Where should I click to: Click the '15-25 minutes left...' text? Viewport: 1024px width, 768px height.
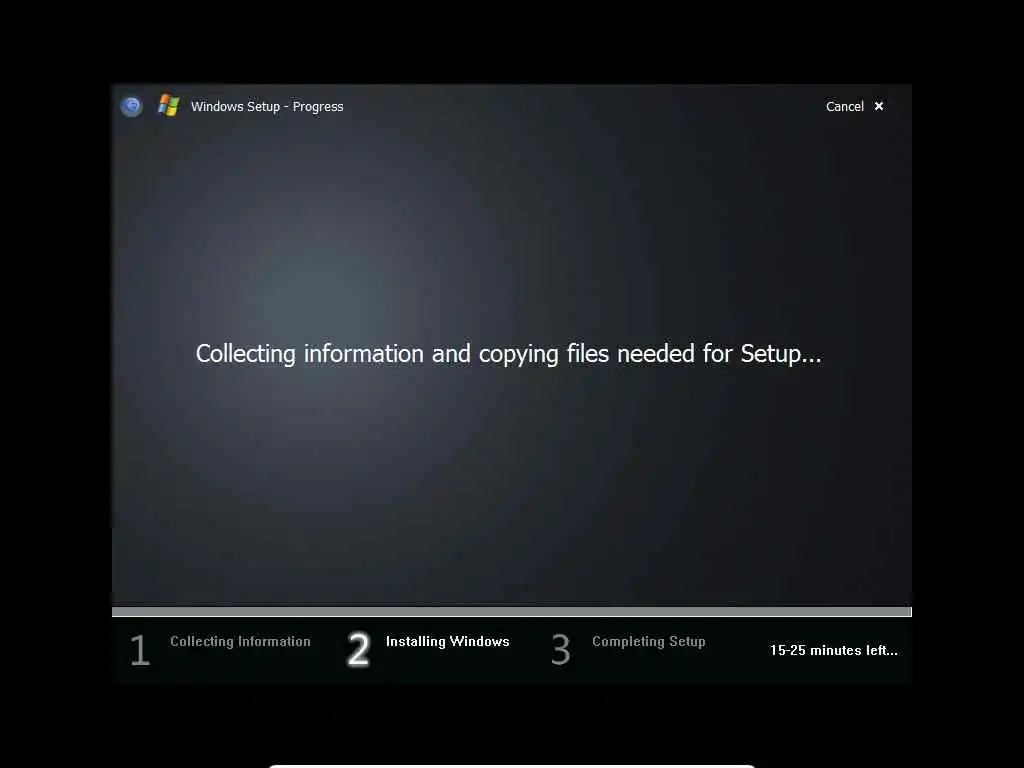(x=833, y=650)
